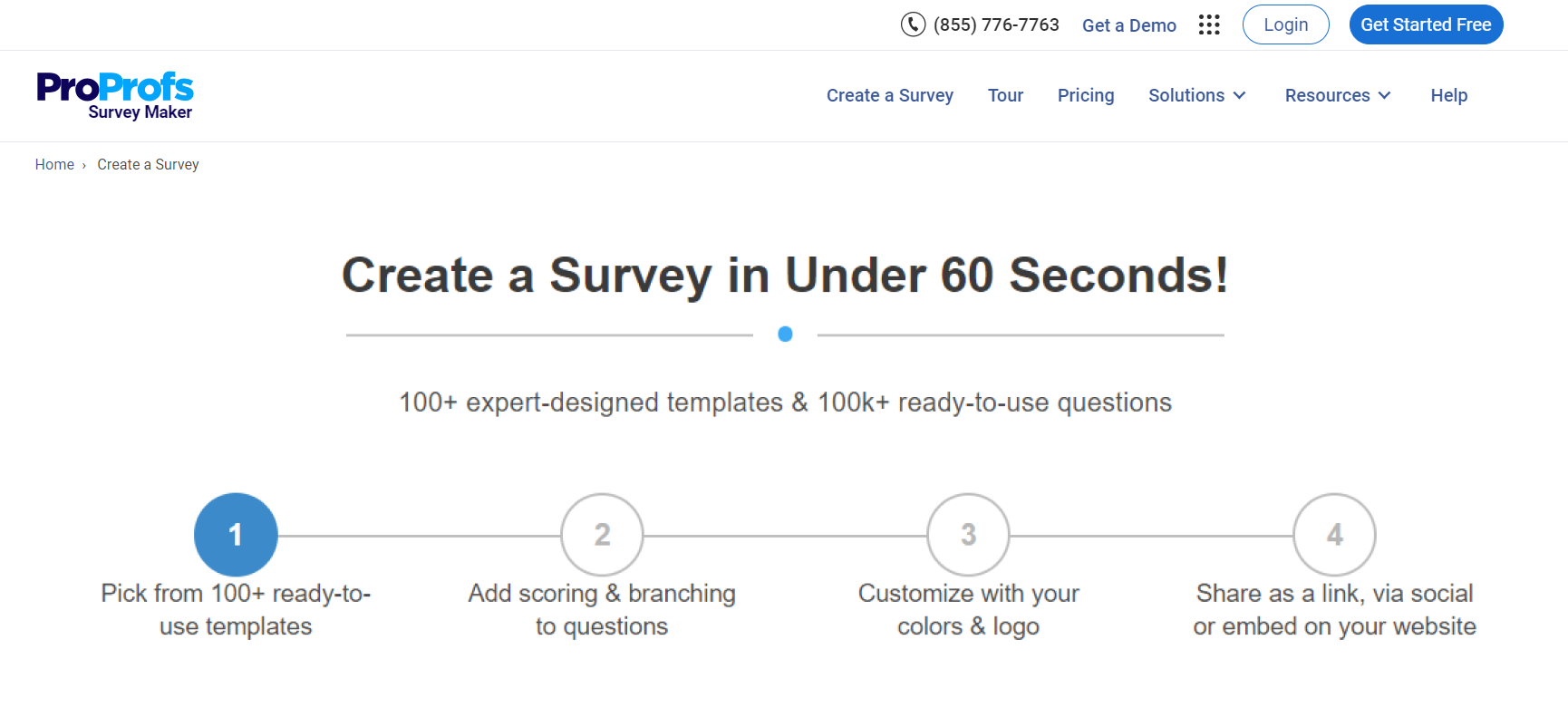This screenshot has width=1568, height=727.
Task: Click the chevron next to Solutions
Action: coord(1240,95)
